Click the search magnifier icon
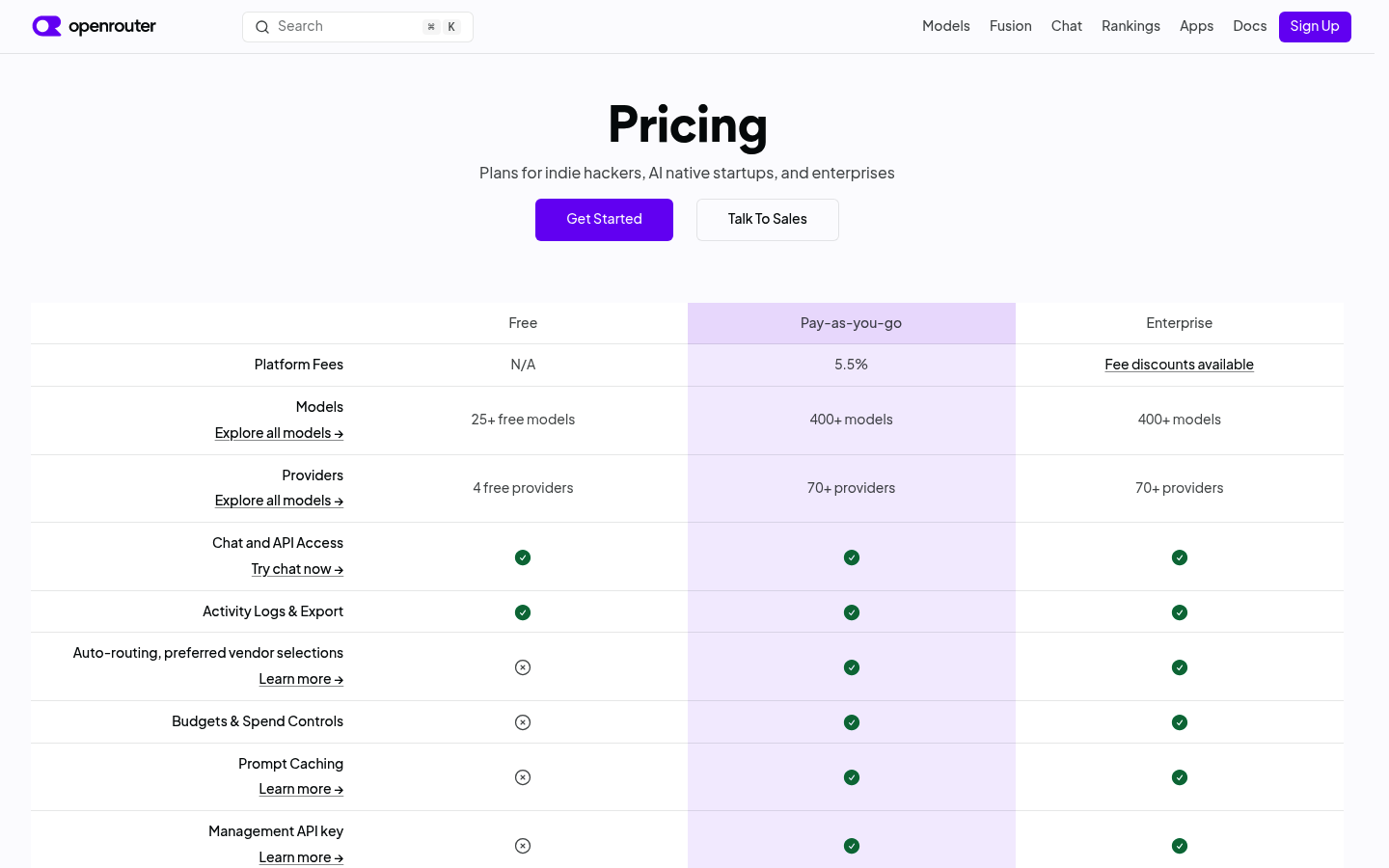Screen dimensions: 1389x868 (262, 27)
